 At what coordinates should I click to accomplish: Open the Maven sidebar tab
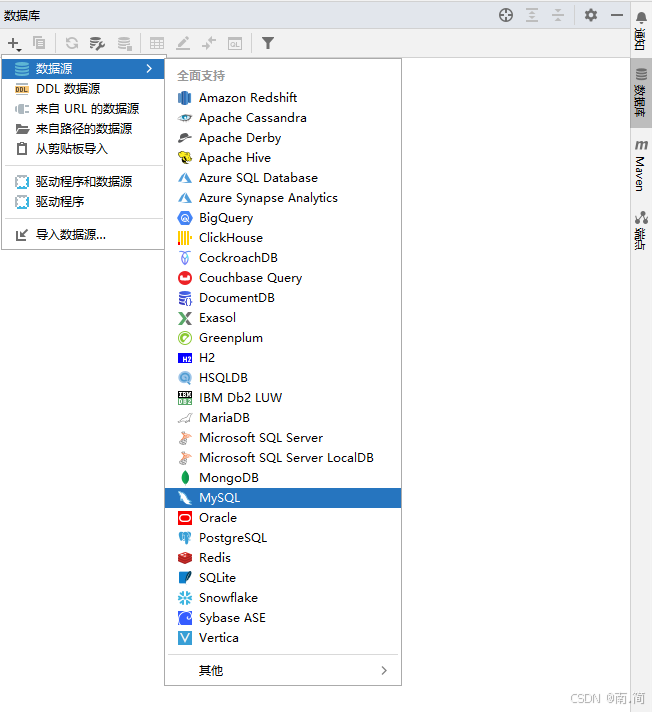pos(641,165)
